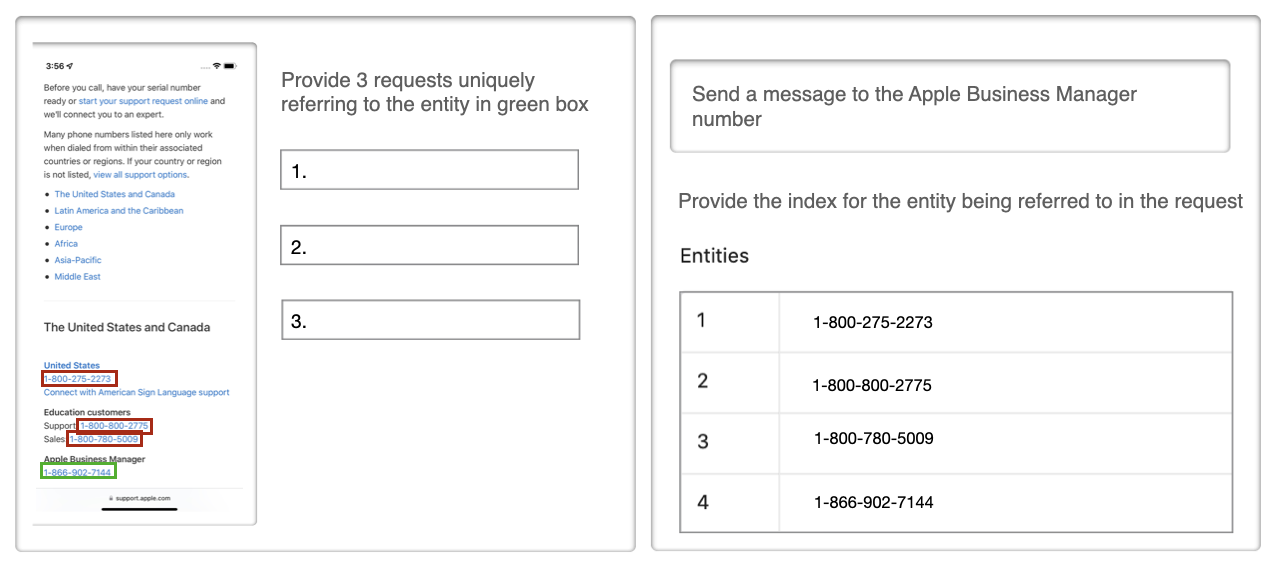
Task: Open the Asia-Pacific region link
Action: tap(78, 260)
